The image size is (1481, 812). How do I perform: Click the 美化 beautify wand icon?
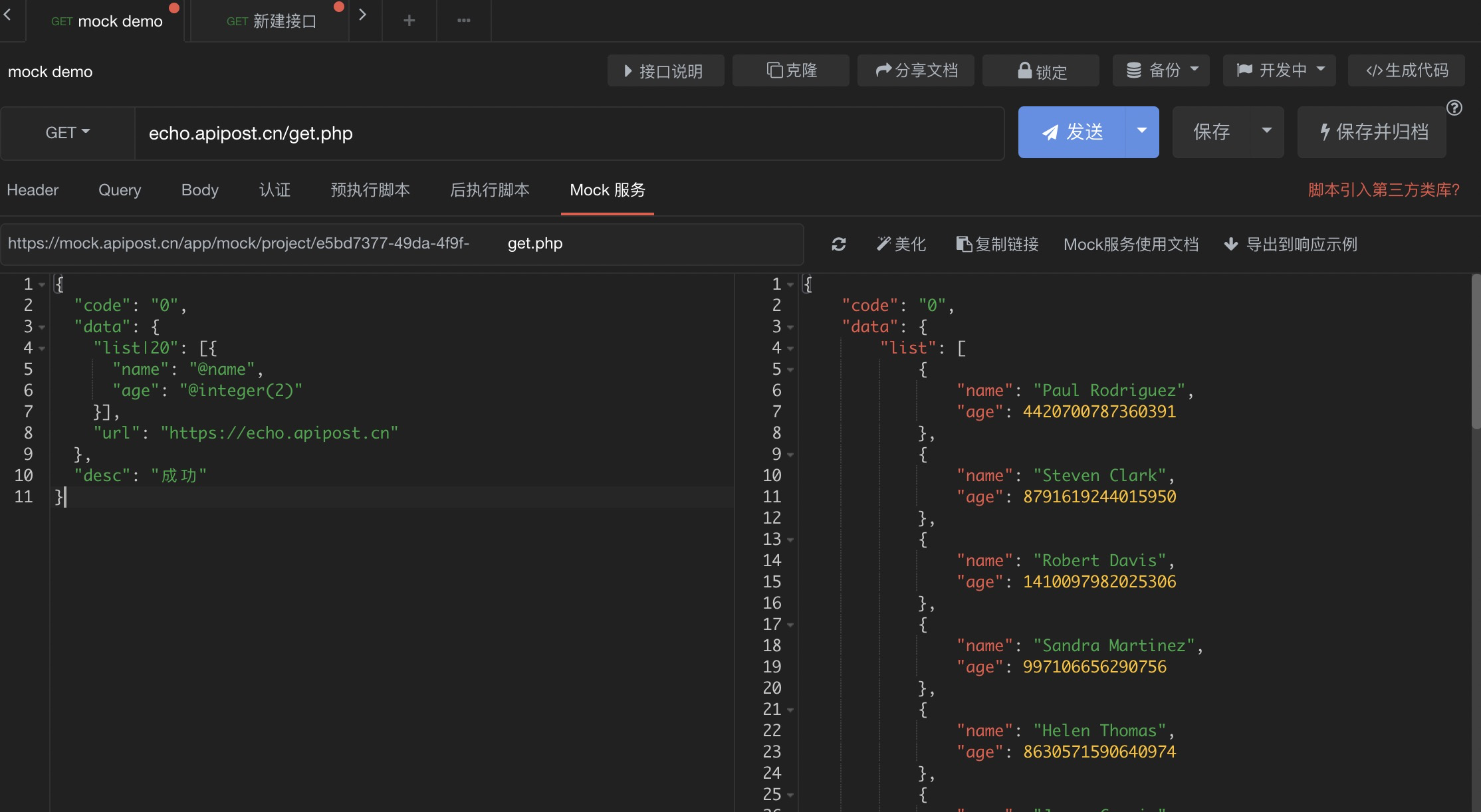coord(883,244)
